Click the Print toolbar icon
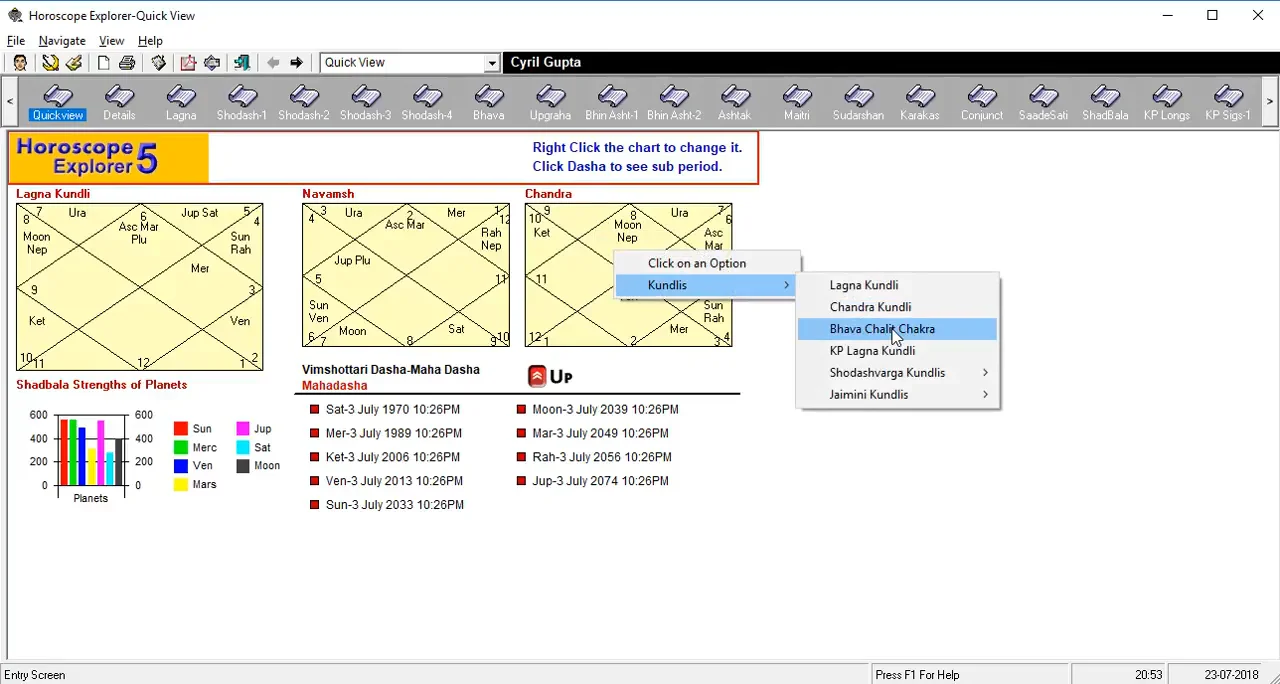The width and height of the screenshot is (1280, 684). 127,63
